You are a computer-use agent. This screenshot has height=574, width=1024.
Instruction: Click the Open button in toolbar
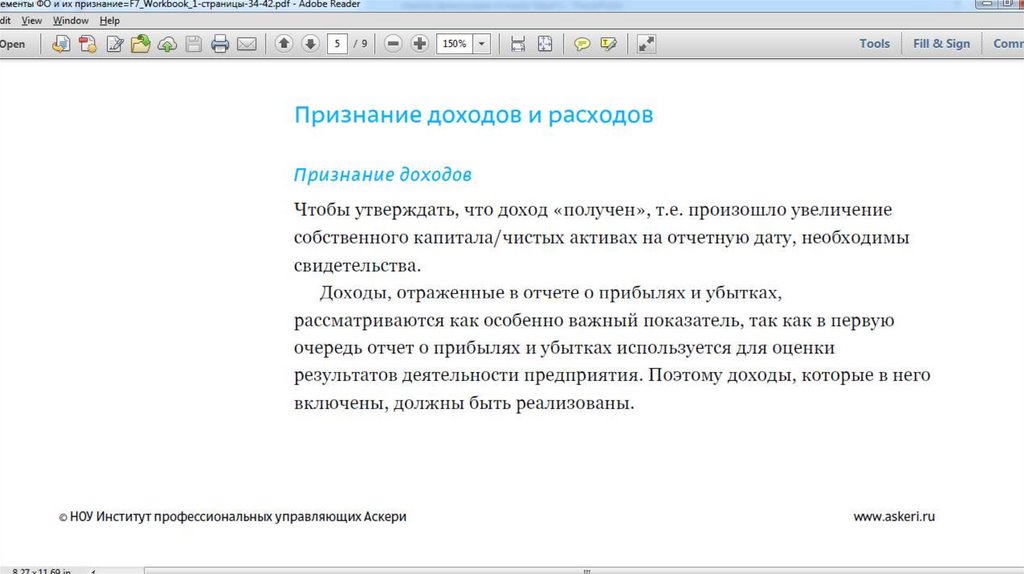click(13, 44)
